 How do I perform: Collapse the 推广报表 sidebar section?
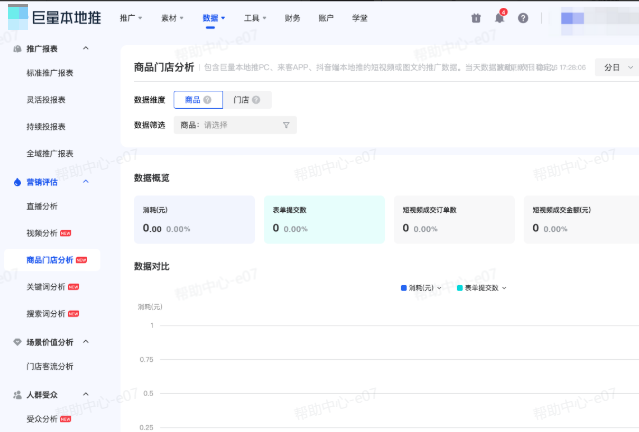click(86, 48)
